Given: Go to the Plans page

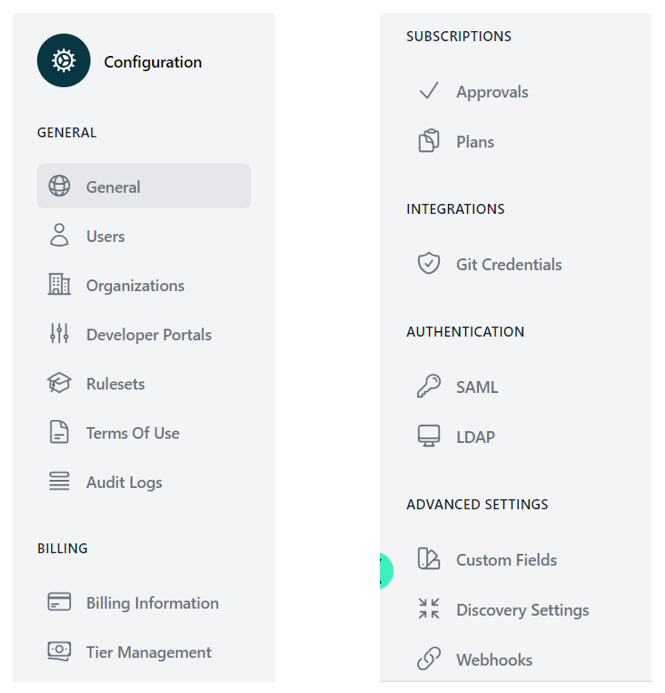Looking at the screenshot, I should (x=474, y=142).
